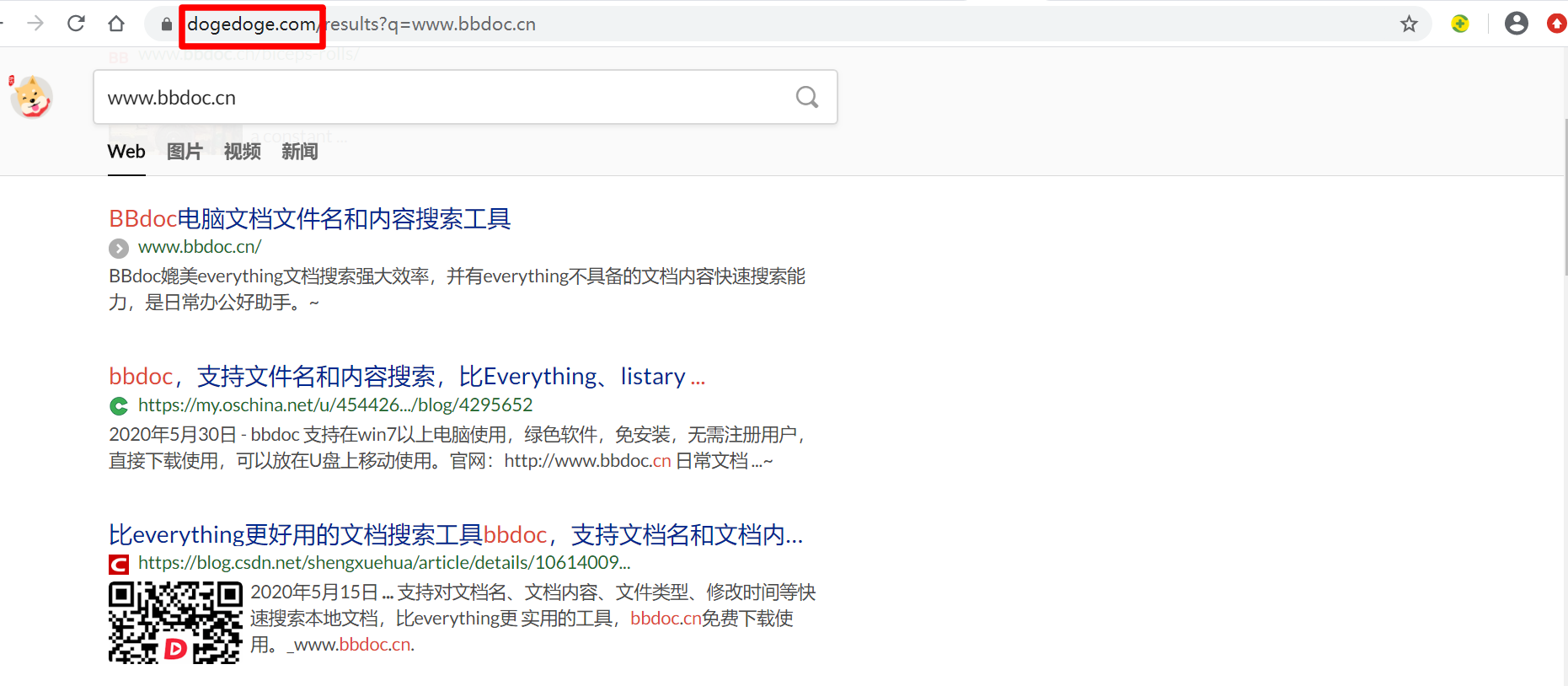Click the padlock site security icon
Viewport: 1568px width, 686px height.
pyautogui.click(x=167, y=24)
